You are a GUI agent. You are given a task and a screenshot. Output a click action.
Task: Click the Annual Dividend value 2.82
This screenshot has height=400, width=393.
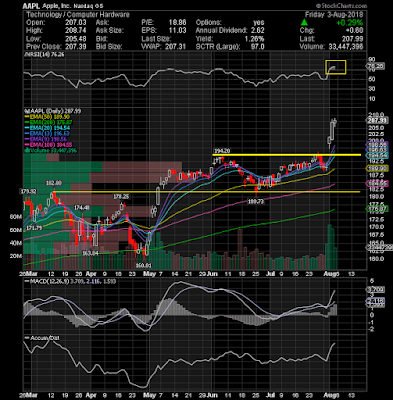(258, 31)
